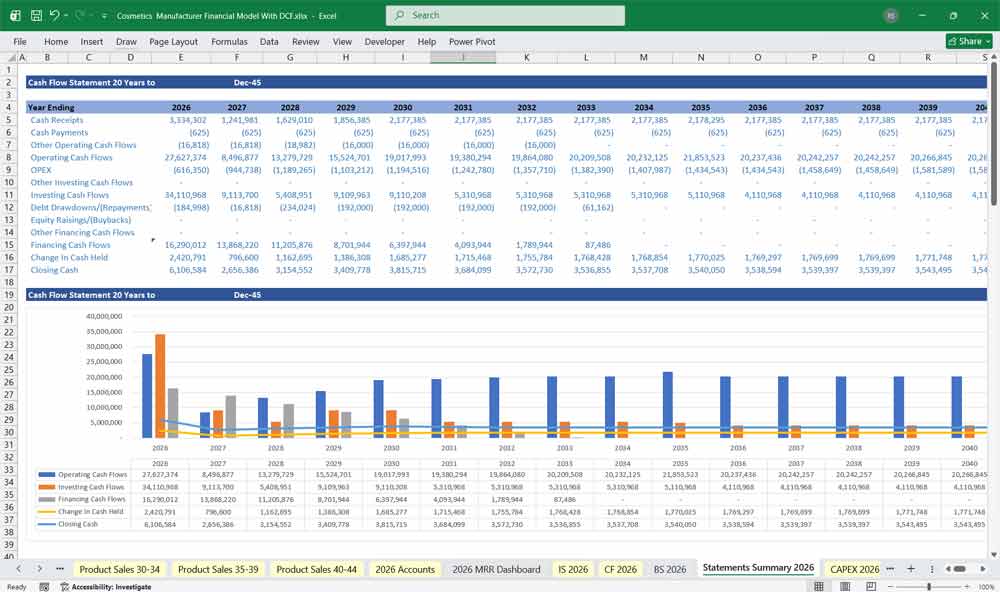
Task: Save the workbook using the Save icon
Action: (x=37, y=15)
